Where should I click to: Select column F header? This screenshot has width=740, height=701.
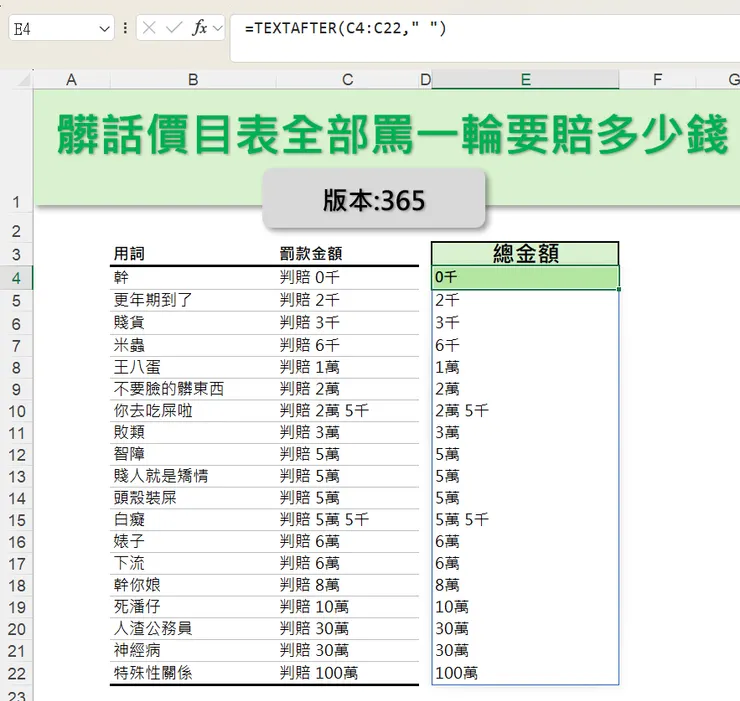657,79
